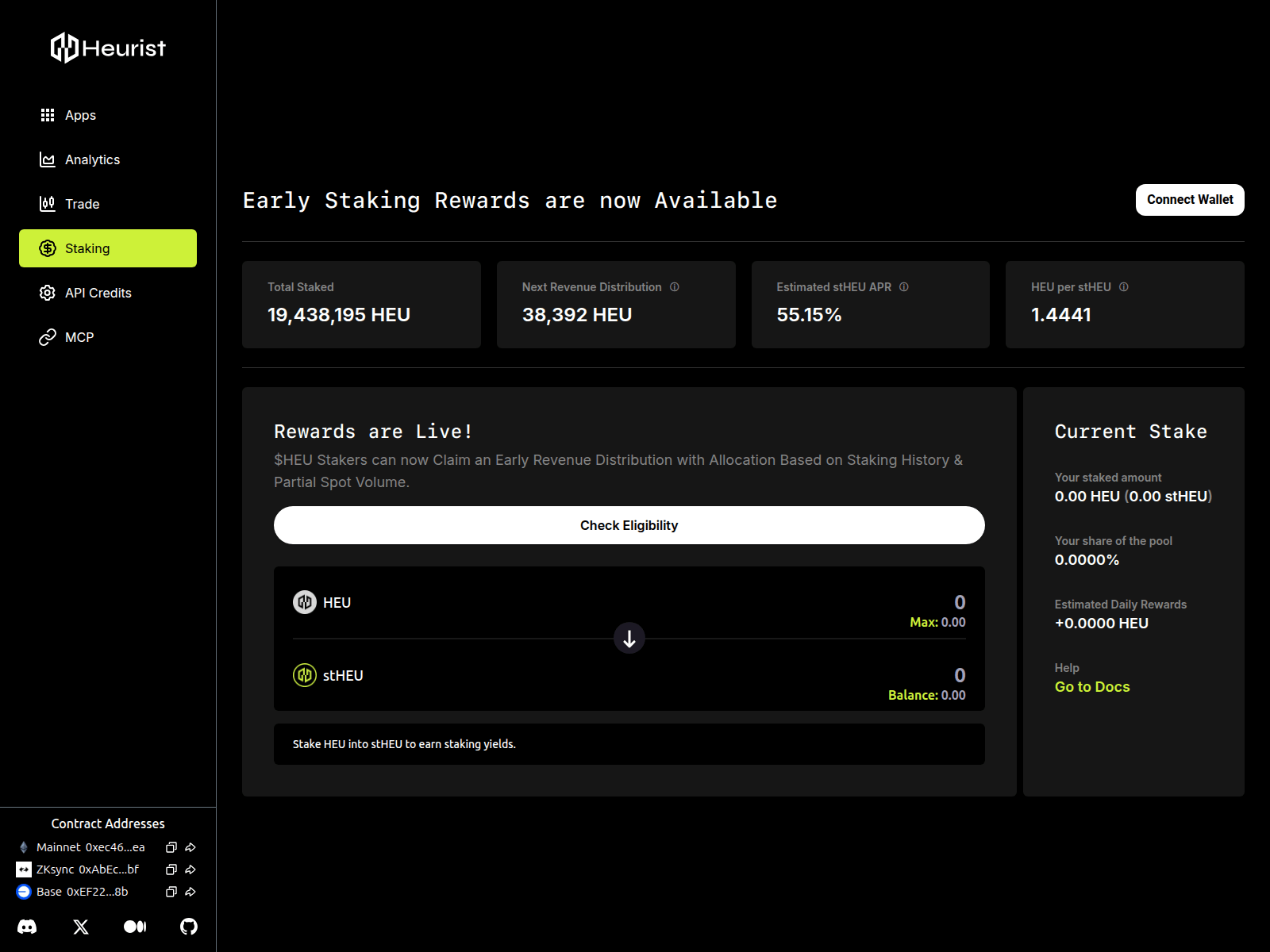The image size is (1270, 952).
Task: Click the 1.4441 HEU per stHEU value
Action: [1061, 315]
